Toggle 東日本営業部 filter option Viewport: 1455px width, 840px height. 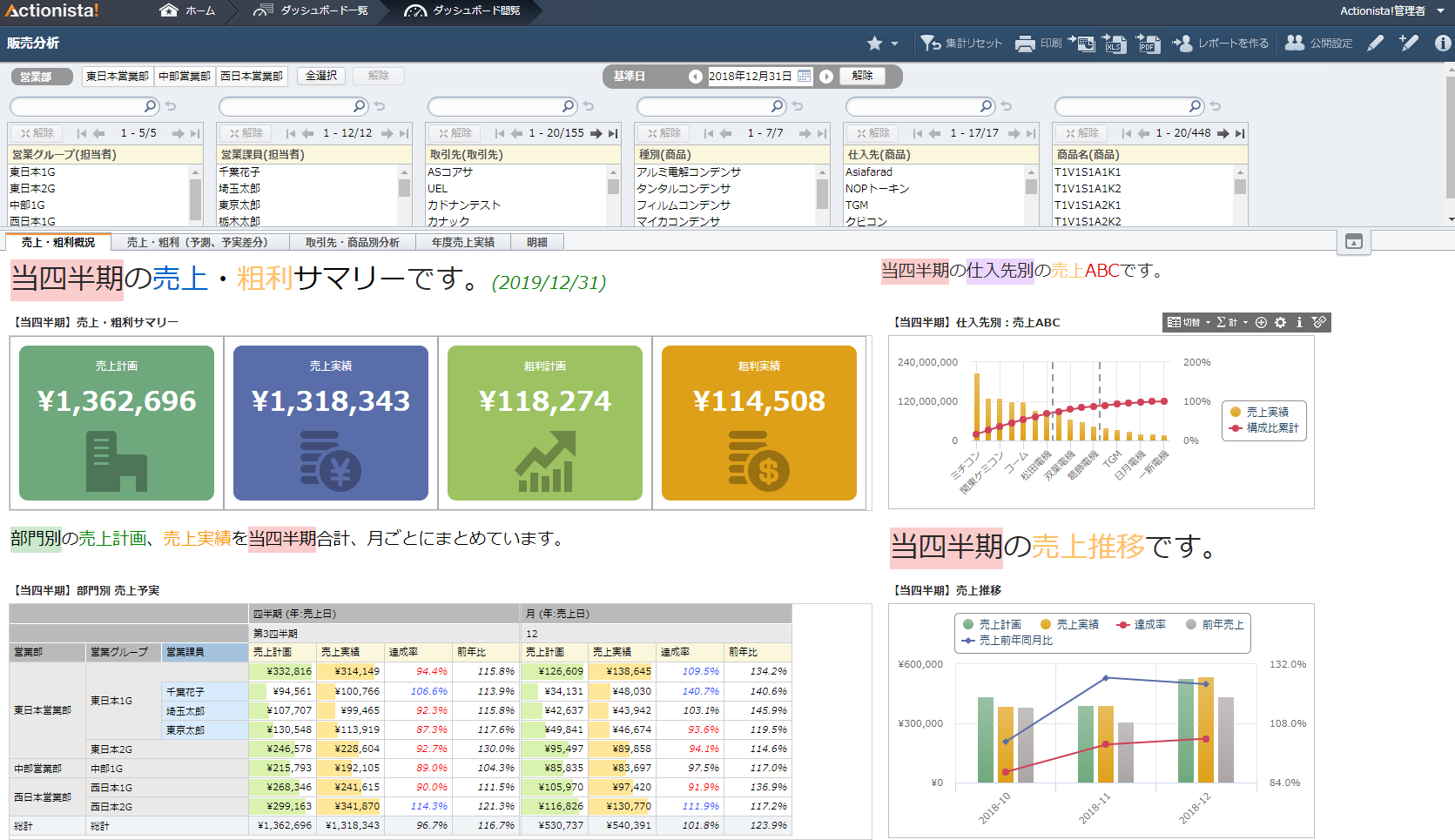tap(117, 76)
